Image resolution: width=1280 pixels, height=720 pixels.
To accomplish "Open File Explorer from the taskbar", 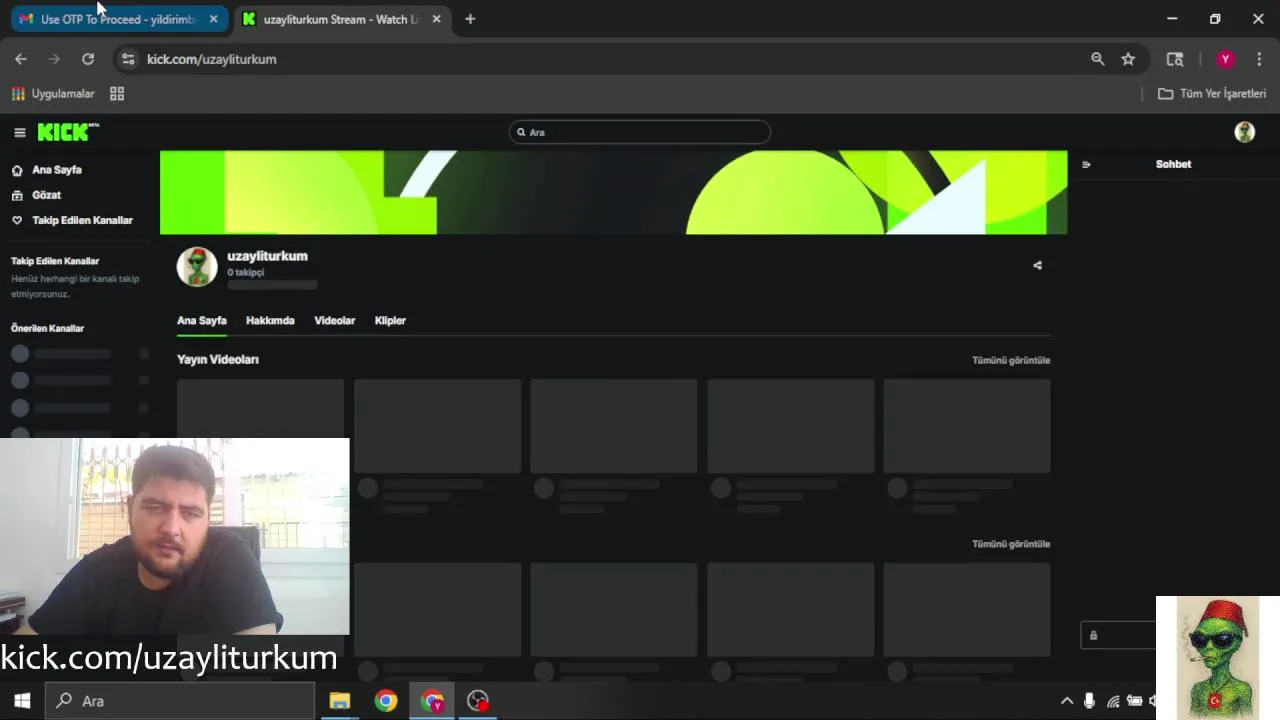I will coord(340,701).
